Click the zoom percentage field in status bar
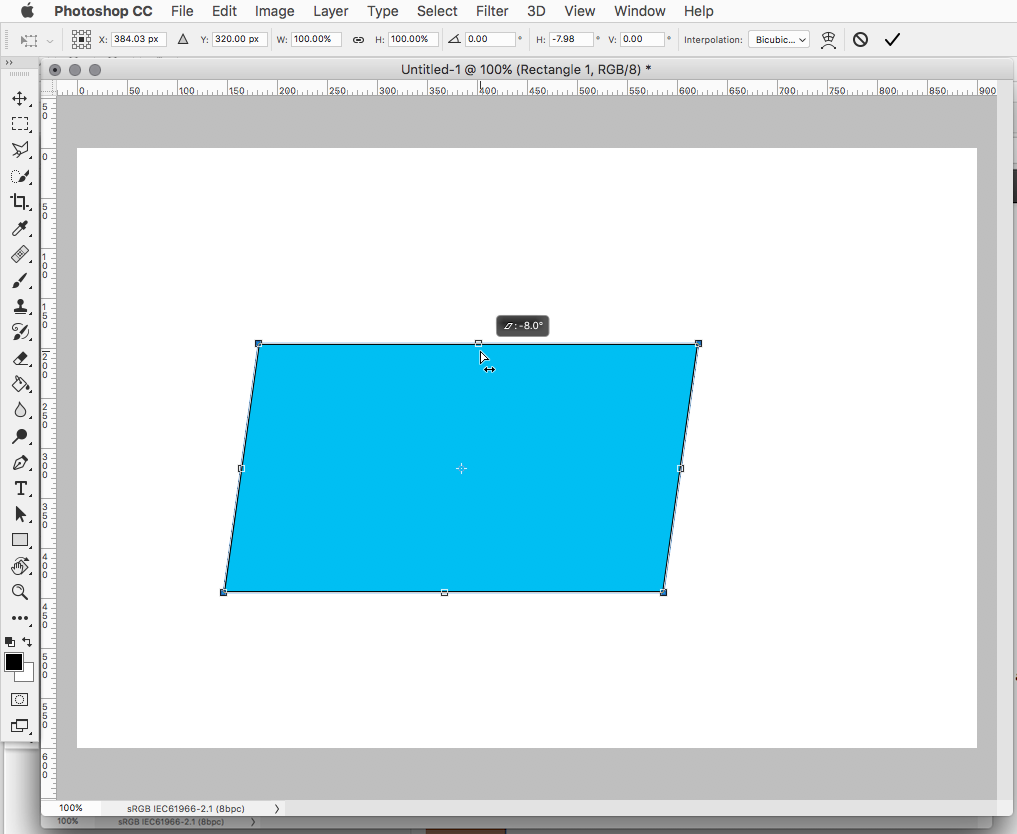This screenshot has height=834, width=1017. tap(71, 808)
